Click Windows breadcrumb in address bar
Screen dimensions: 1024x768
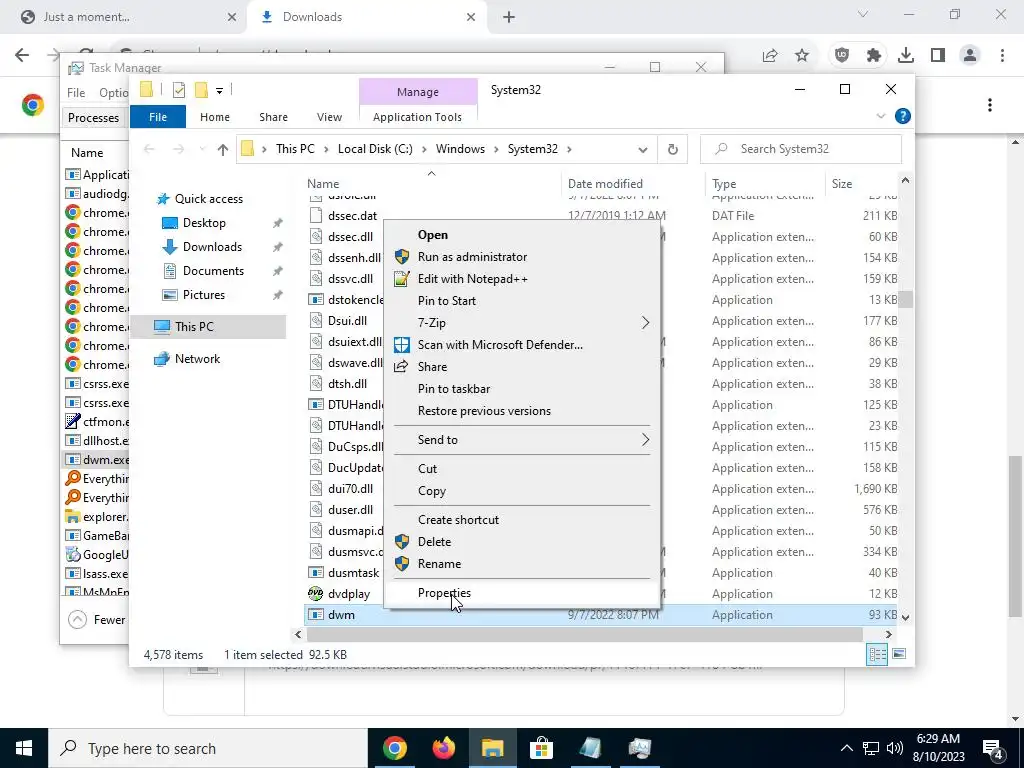coord(460,149)
